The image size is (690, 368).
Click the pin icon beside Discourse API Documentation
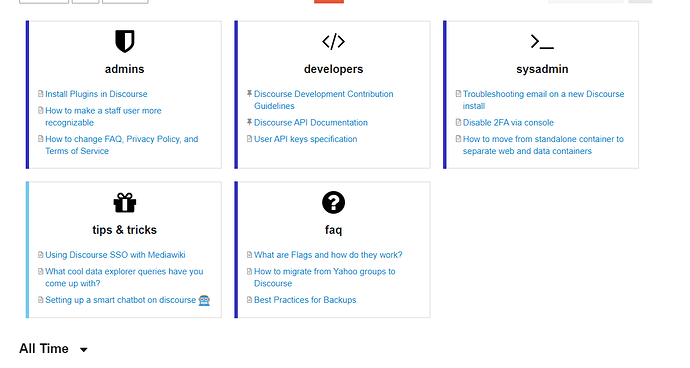(250, 122)
